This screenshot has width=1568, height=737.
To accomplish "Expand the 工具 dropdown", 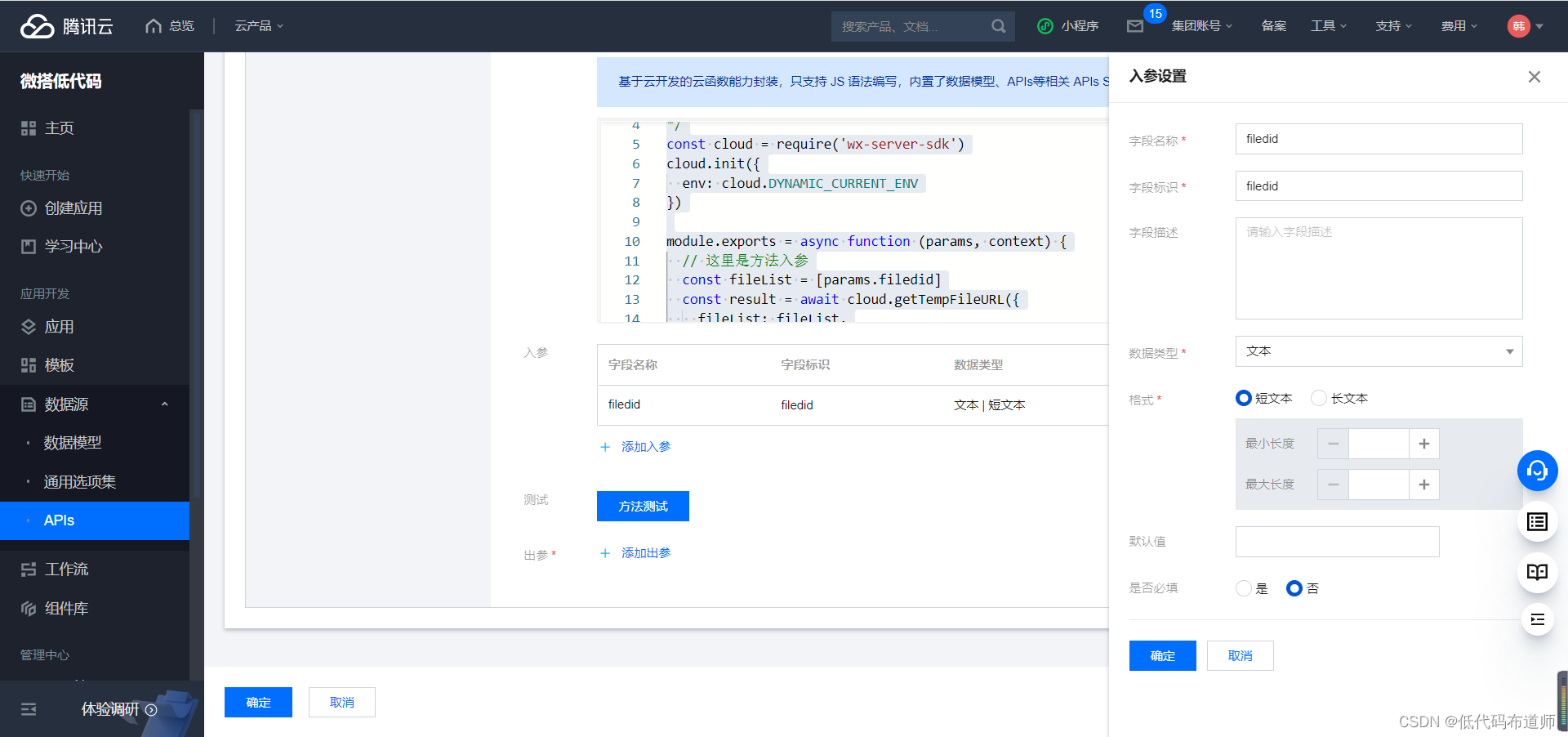I will pos(1329,26).
